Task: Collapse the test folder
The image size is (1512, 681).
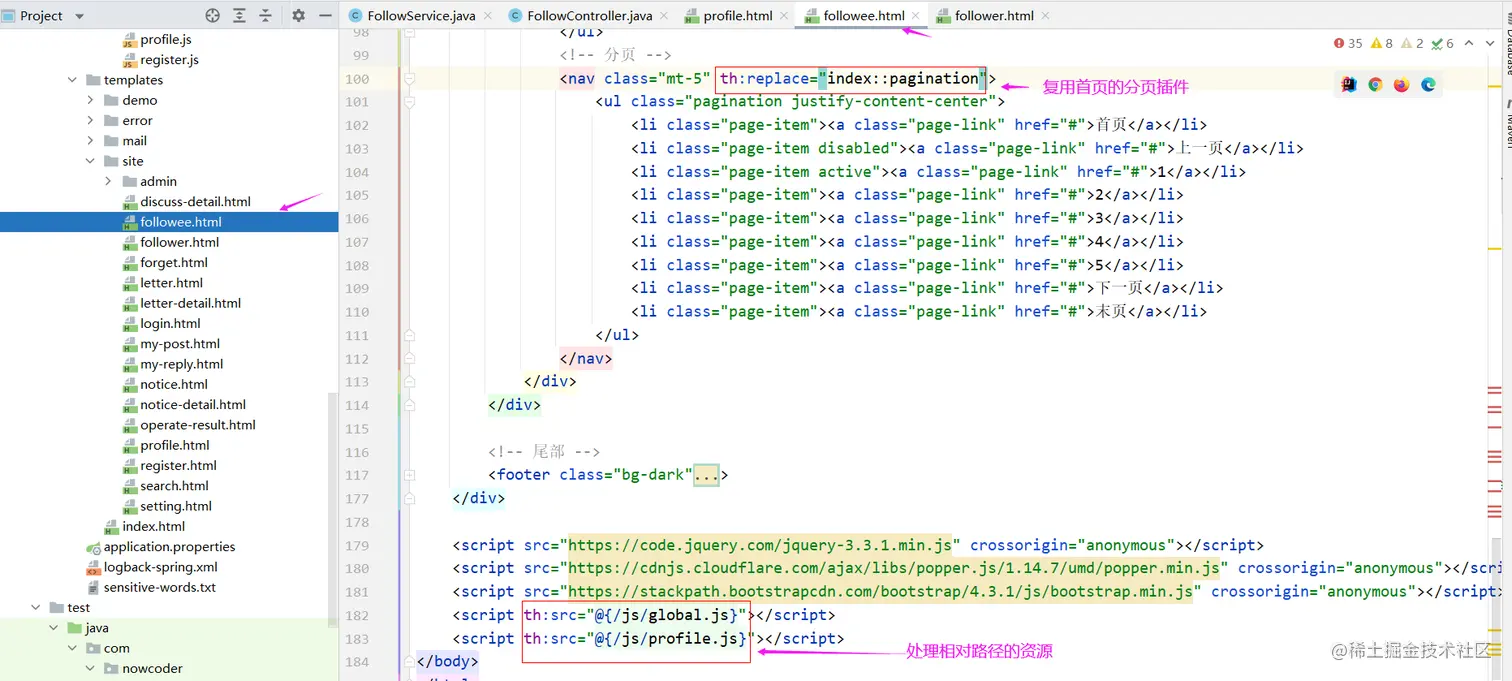Action: click(37, 607)
